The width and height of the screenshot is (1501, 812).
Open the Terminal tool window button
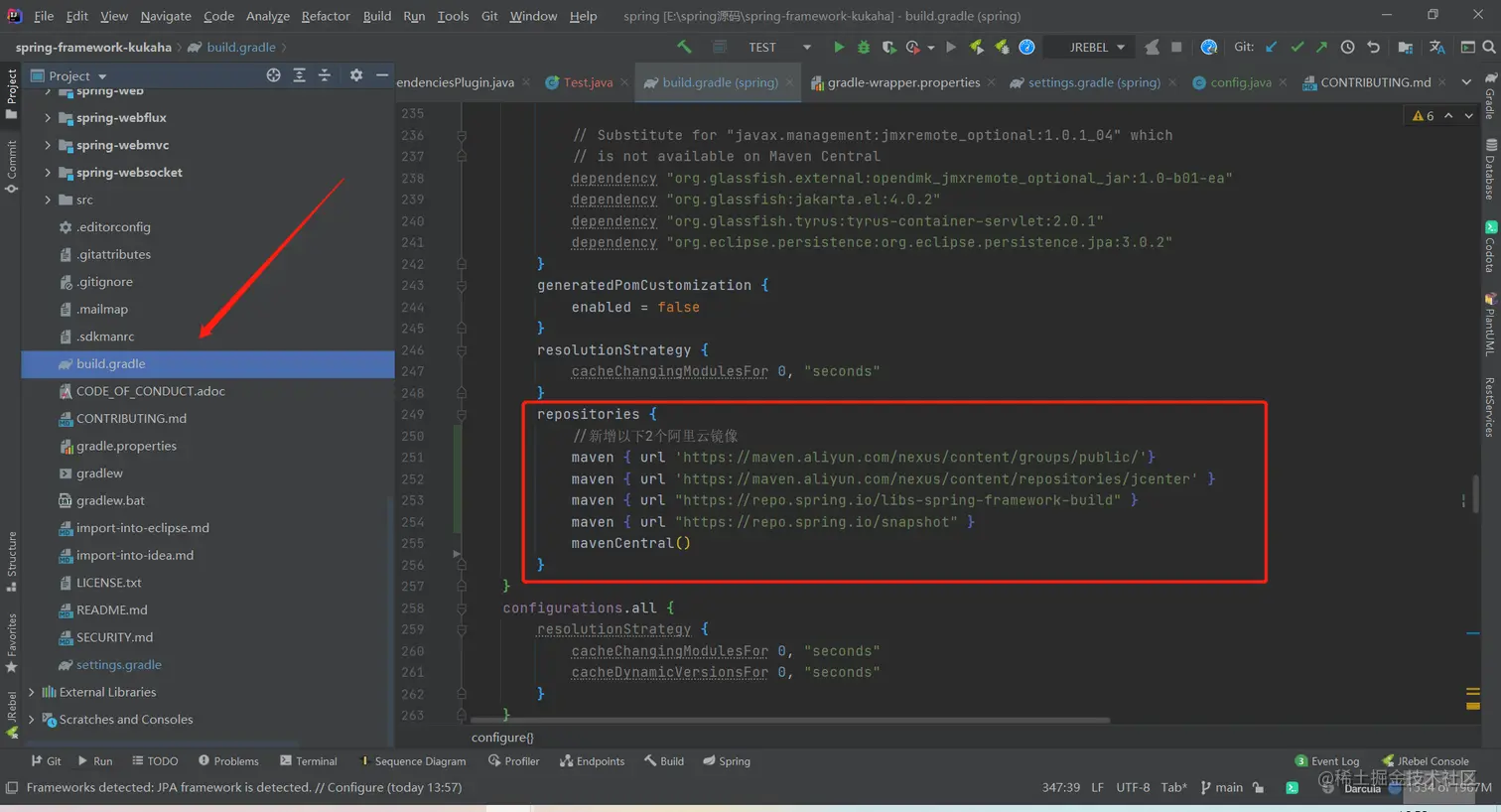coord(309,761)
